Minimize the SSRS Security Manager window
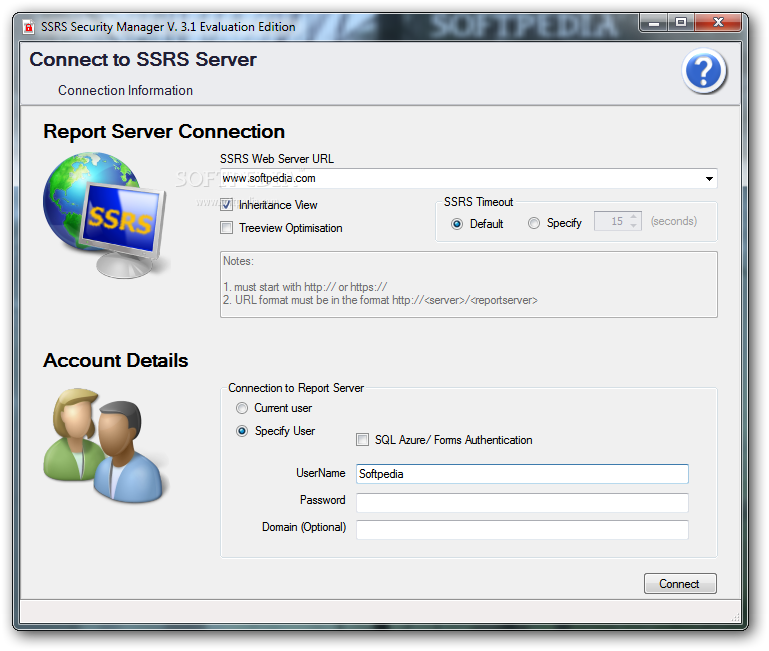769x651 pixels. 654,23
